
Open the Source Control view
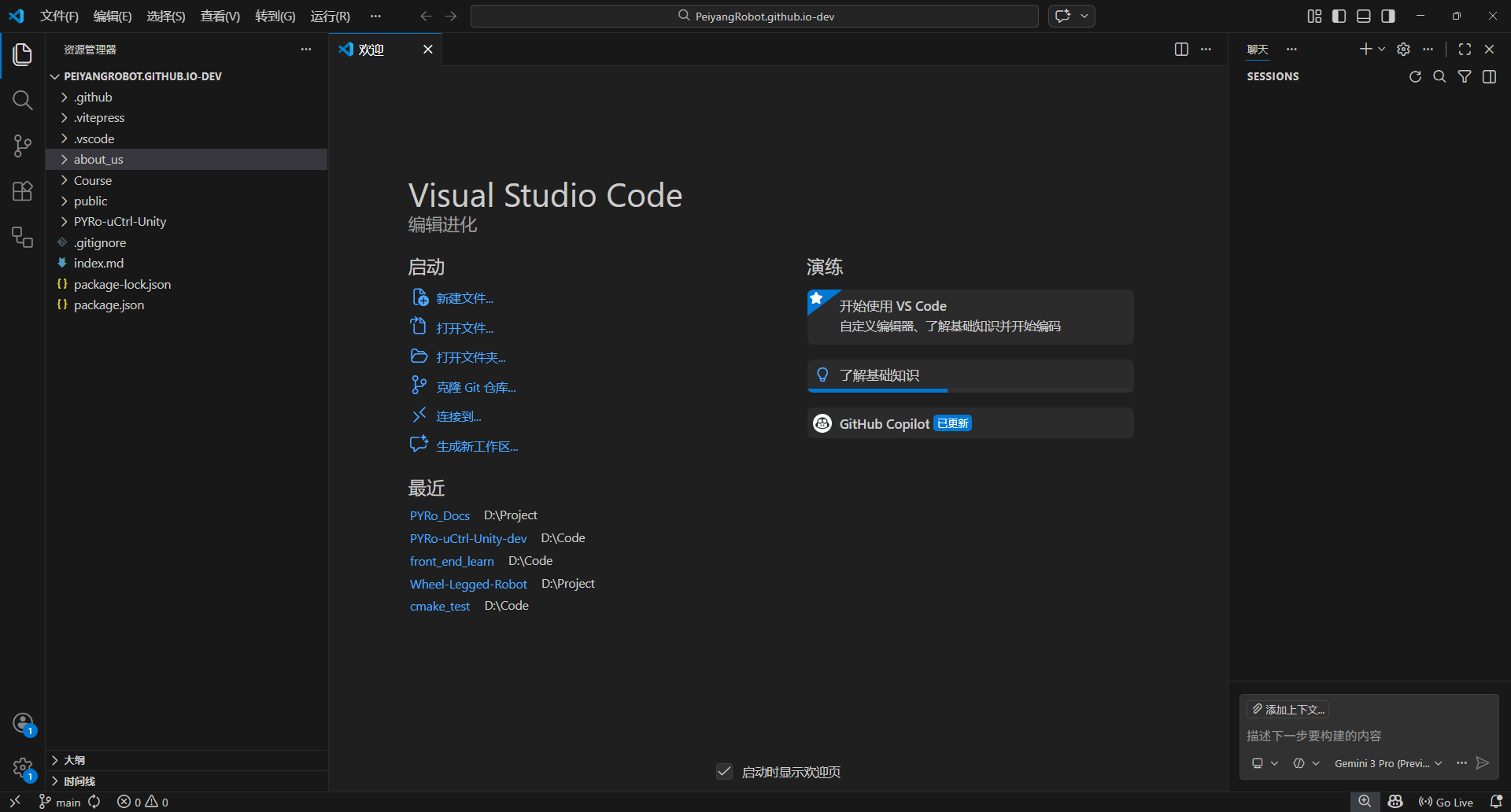click(23, 146)
